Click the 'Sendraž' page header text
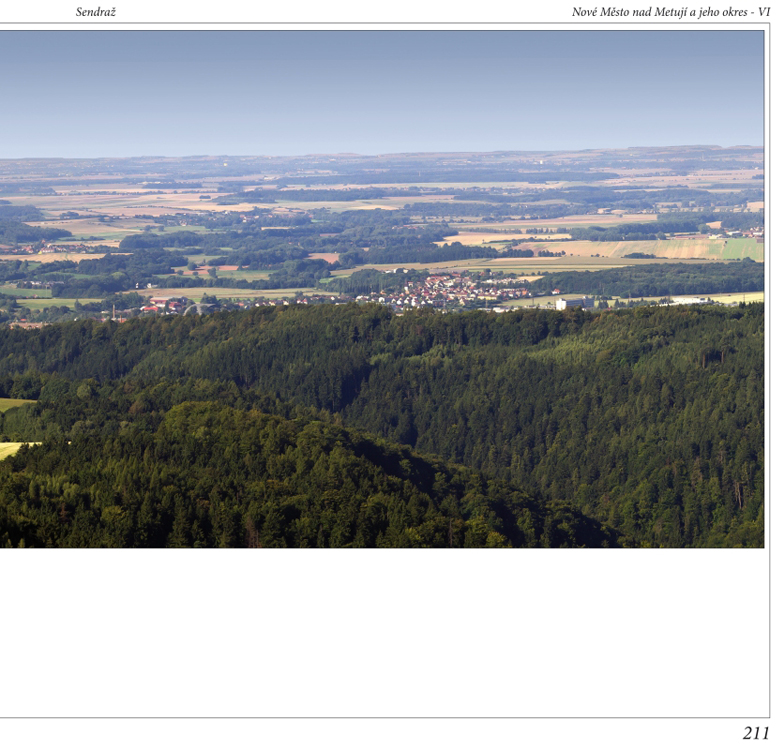The height and width of the screenshot is (750, 780). pyautogui.click(x=96, y=12)
